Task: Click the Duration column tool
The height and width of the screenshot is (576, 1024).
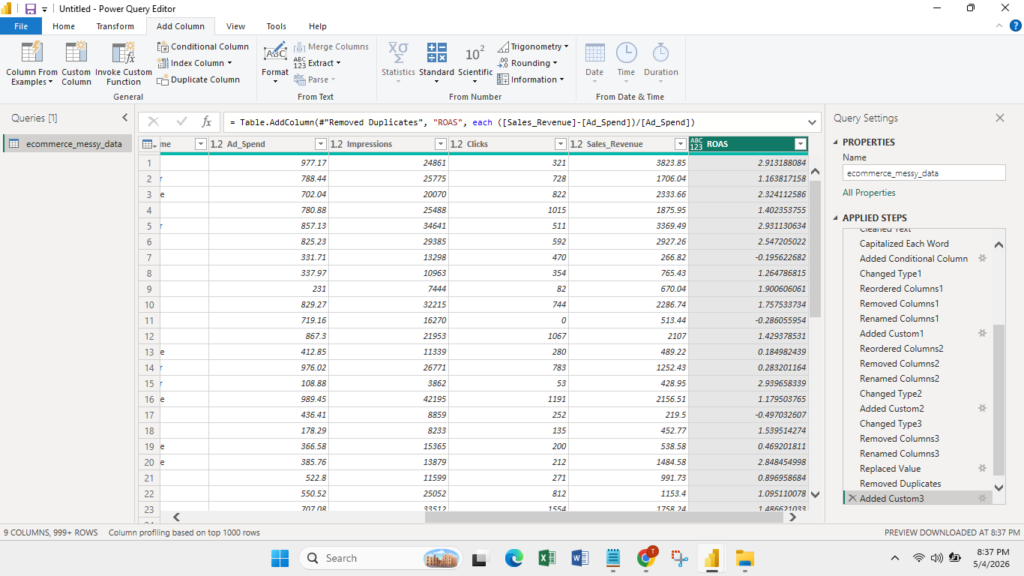Action: tap(661, 63)
